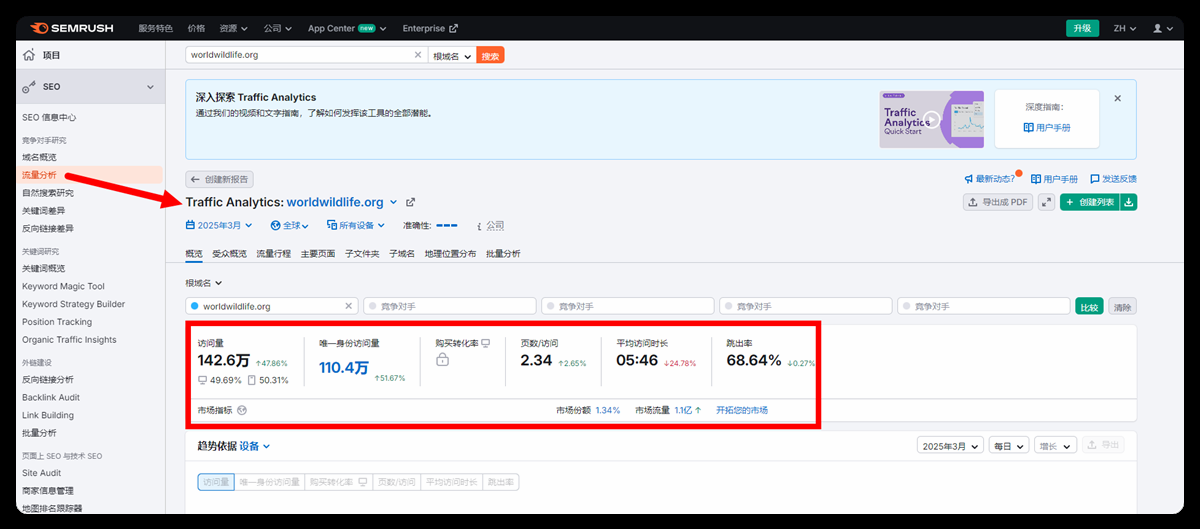This screenshot has height=529, width=1200.
Task: Close the Traffic Analytics guide banner
Action: [1118, 98]
